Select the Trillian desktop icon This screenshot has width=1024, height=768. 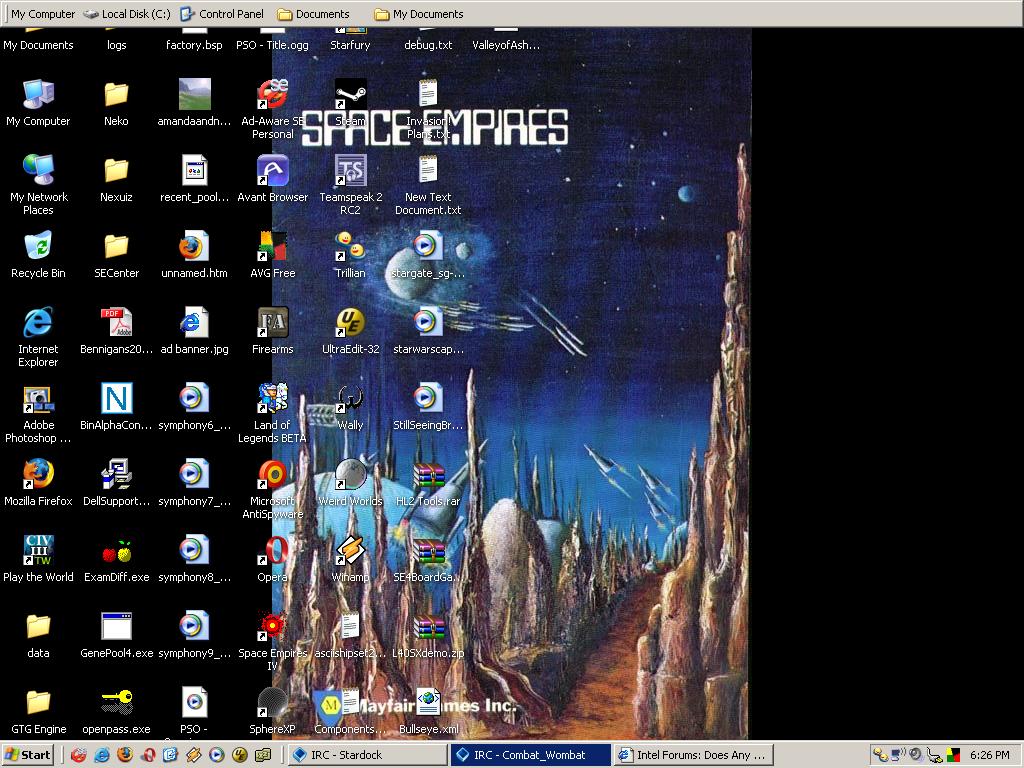[x=350, y=248]
